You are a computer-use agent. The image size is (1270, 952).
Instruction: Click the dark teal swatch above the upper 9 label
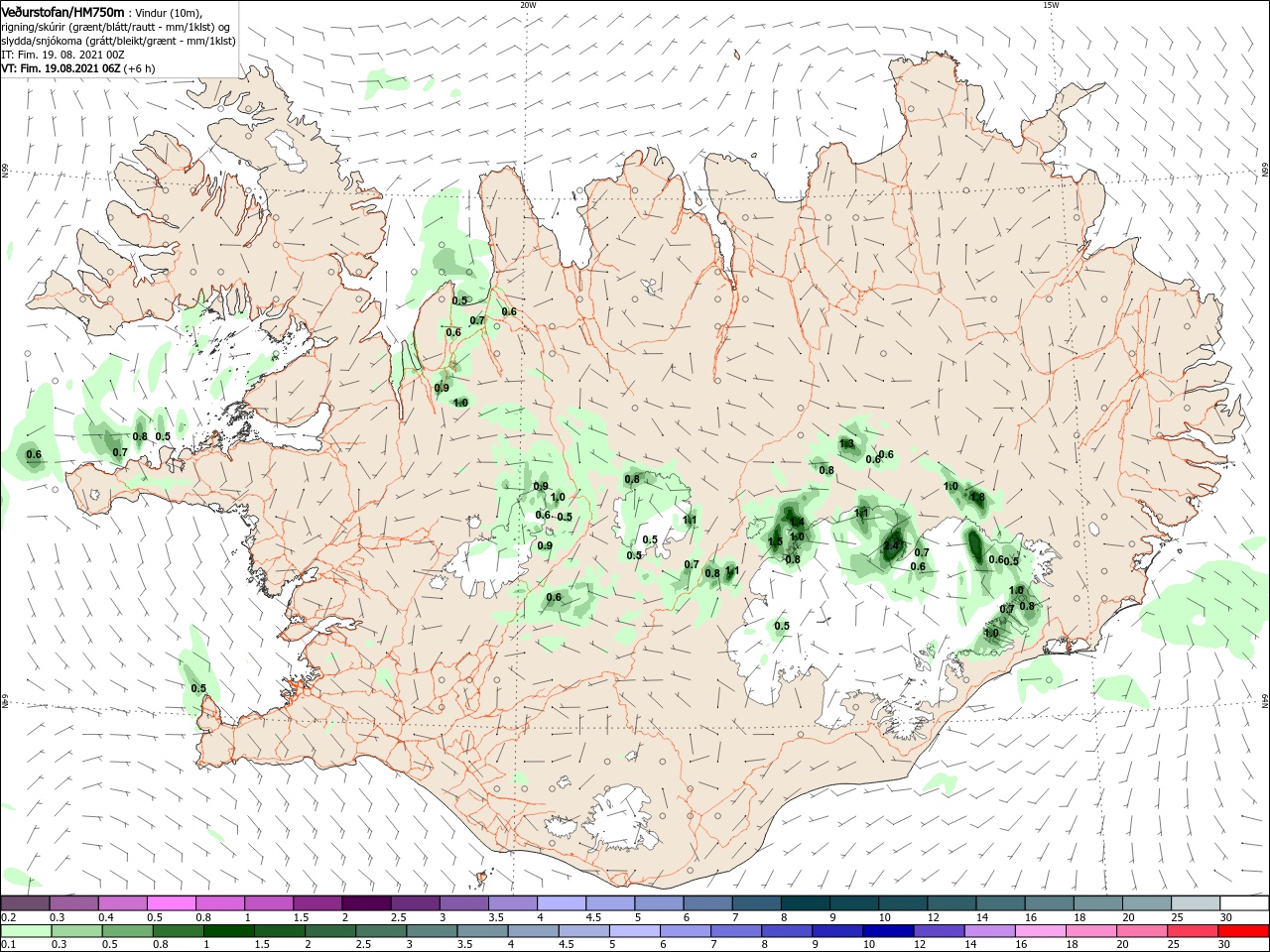[854, 903]
